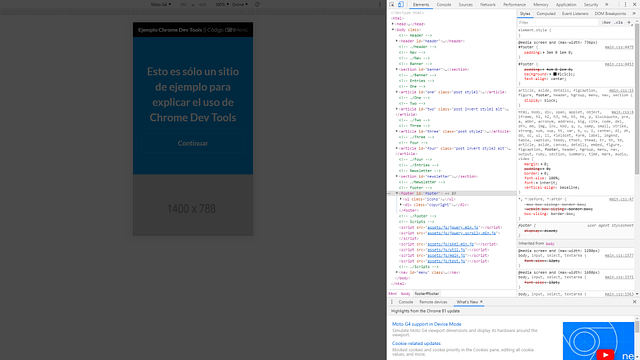Viewport: 640px width, 360px height.
Task: Play the What's New YouTube video
Action: click(605, 355)
